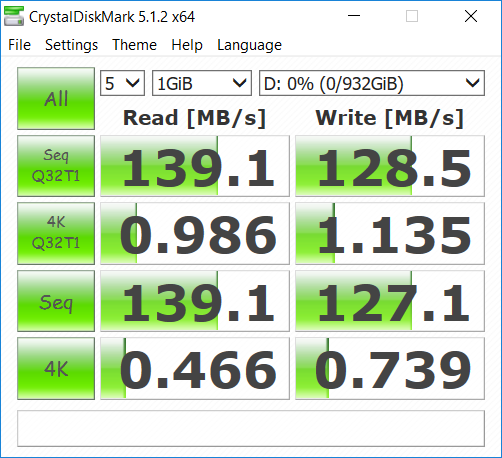Open the Theme menu
The width and height of the screenshot is (502, 458).
134,45
